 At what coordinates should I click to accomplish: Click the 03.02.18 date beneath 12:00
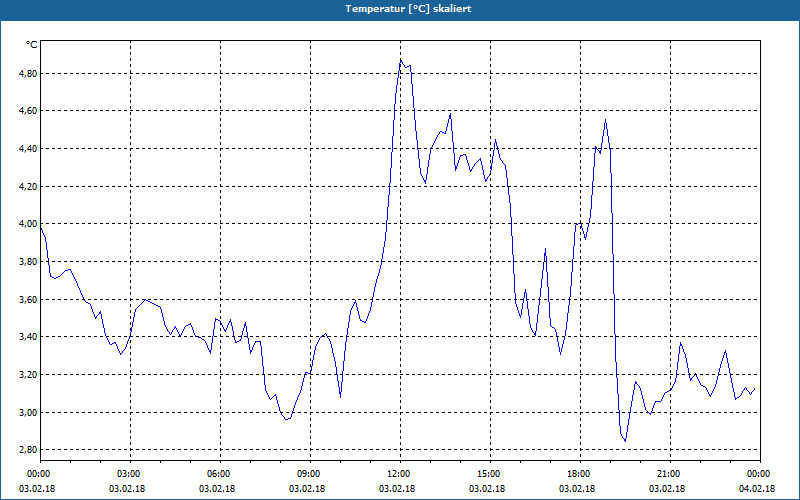(x=397, y=489)
